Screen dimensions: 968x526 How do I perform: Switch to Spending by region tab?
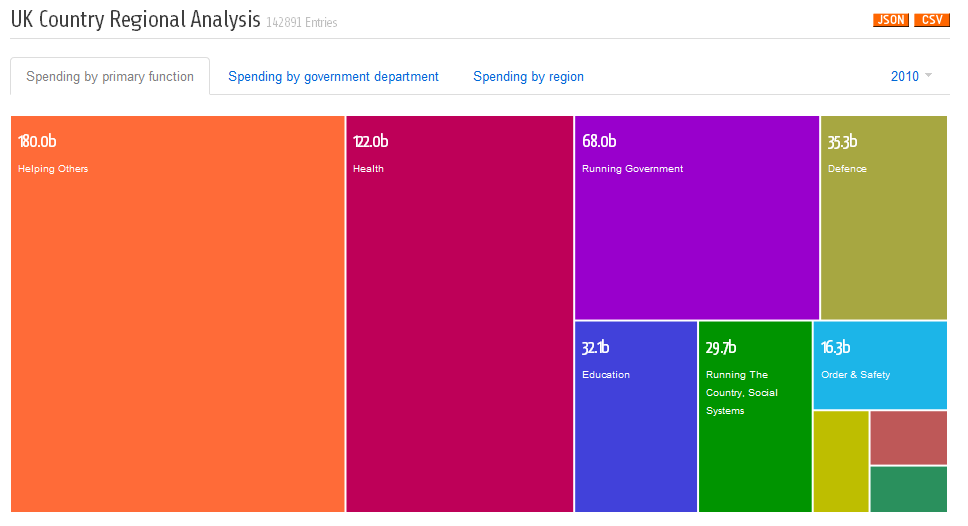[528, 77]
